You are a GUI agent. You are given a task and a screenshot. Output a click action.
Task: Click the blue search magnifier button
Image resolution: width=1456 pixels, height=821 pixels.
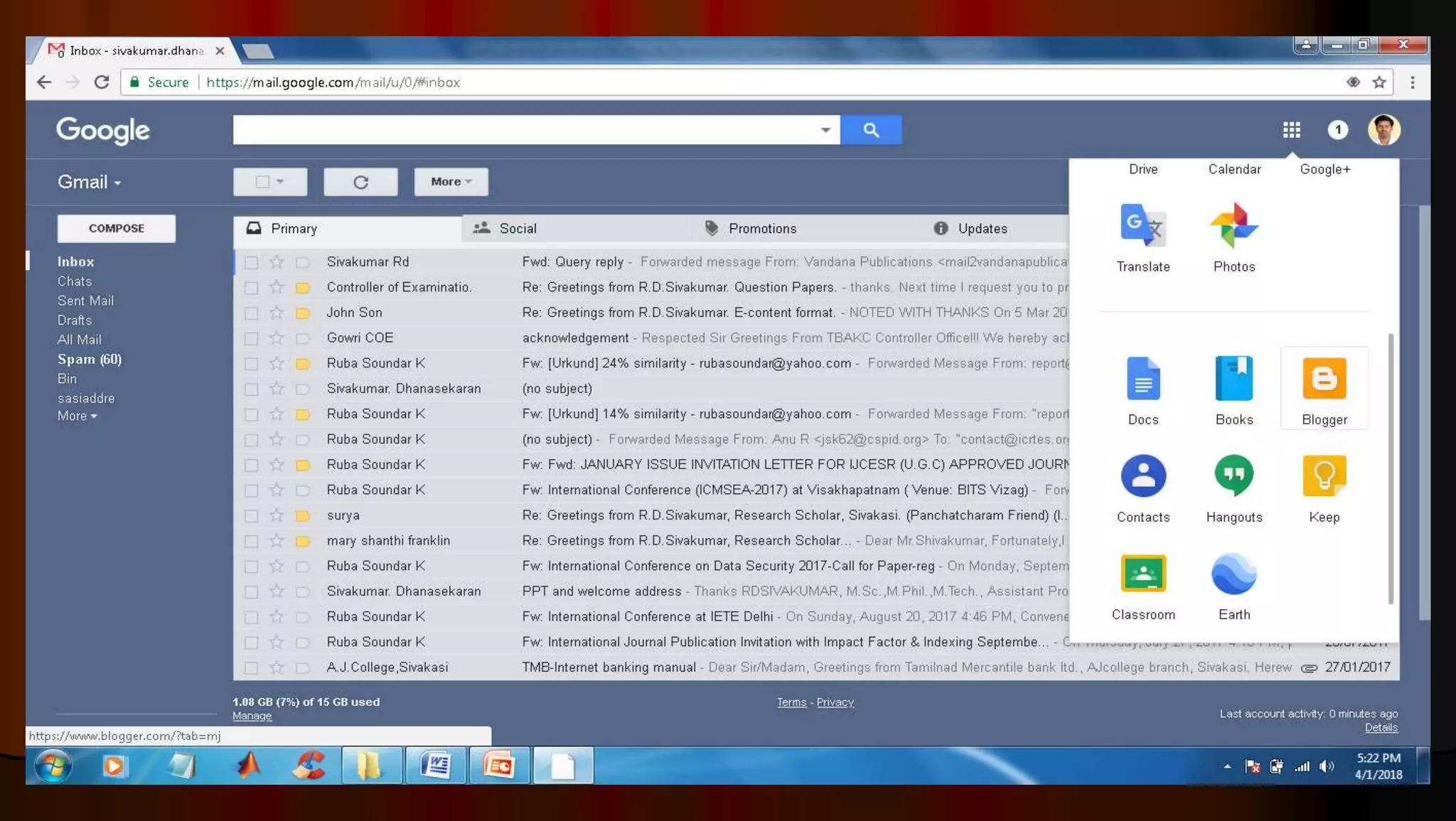870,130
